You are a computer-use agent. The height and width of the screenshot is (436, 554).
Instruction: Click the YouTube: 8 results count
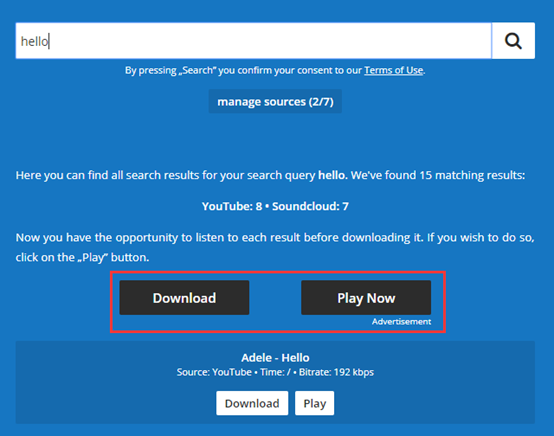pos(232,206)
